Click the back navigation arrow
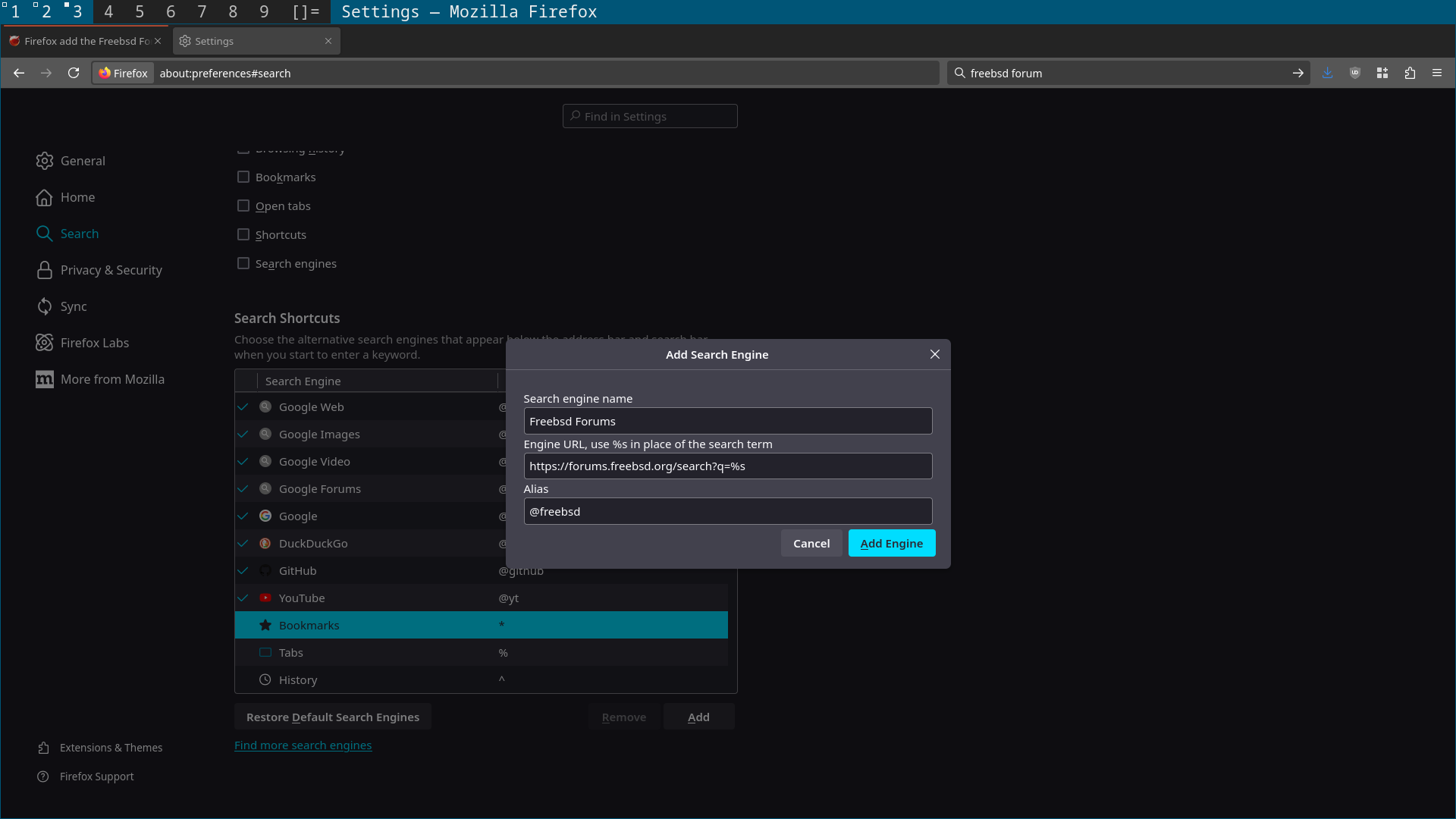Image resolution: width=1456 pixels, height=819 pixels. tap(19, 73)
